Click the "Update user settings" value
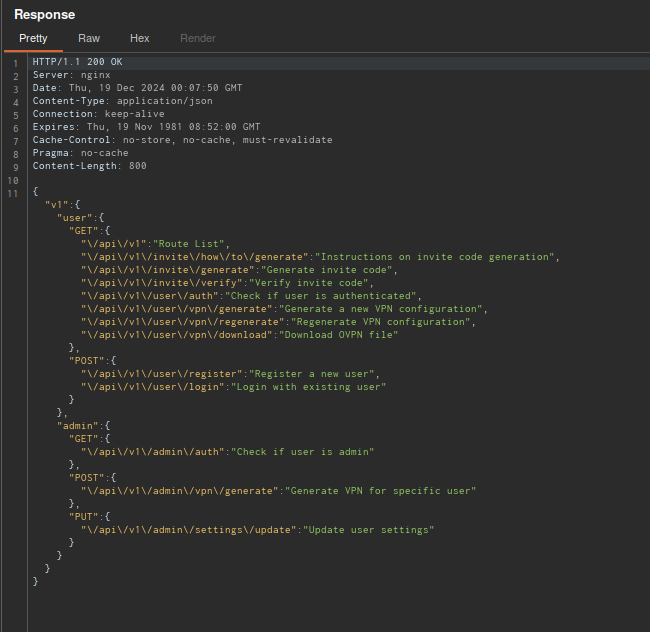 coord(368,530)
